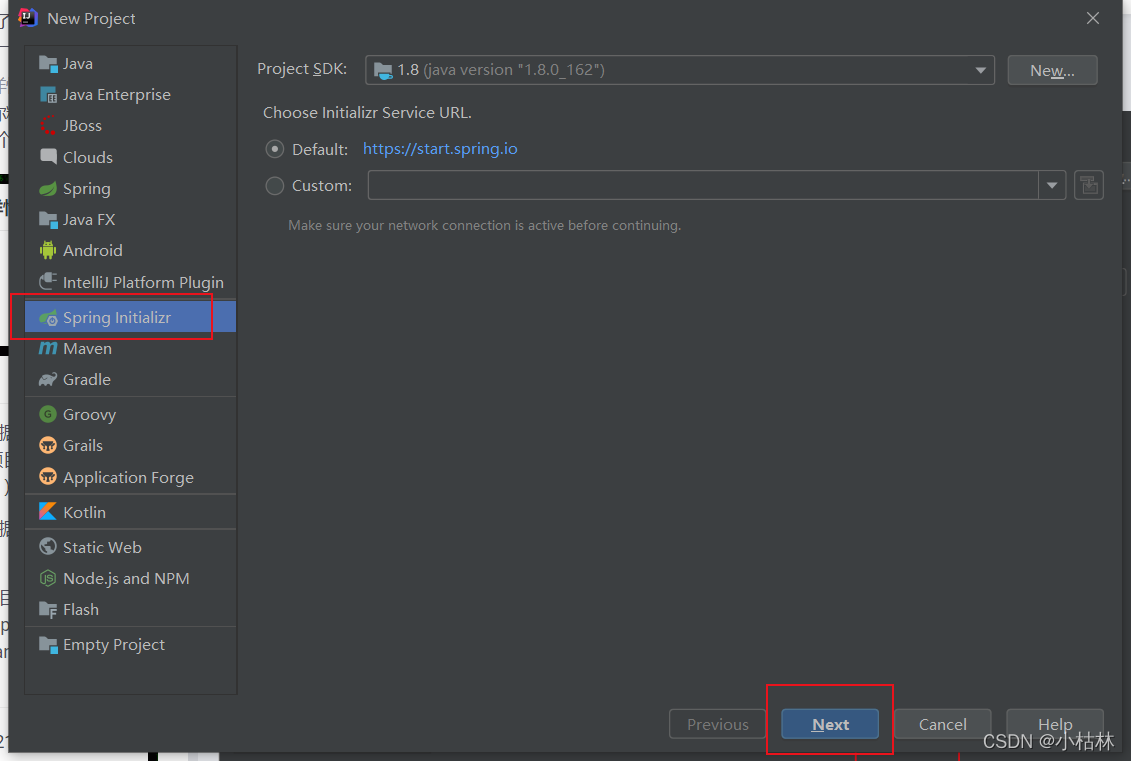Click the green Spring leaf icon

point(48,188)
